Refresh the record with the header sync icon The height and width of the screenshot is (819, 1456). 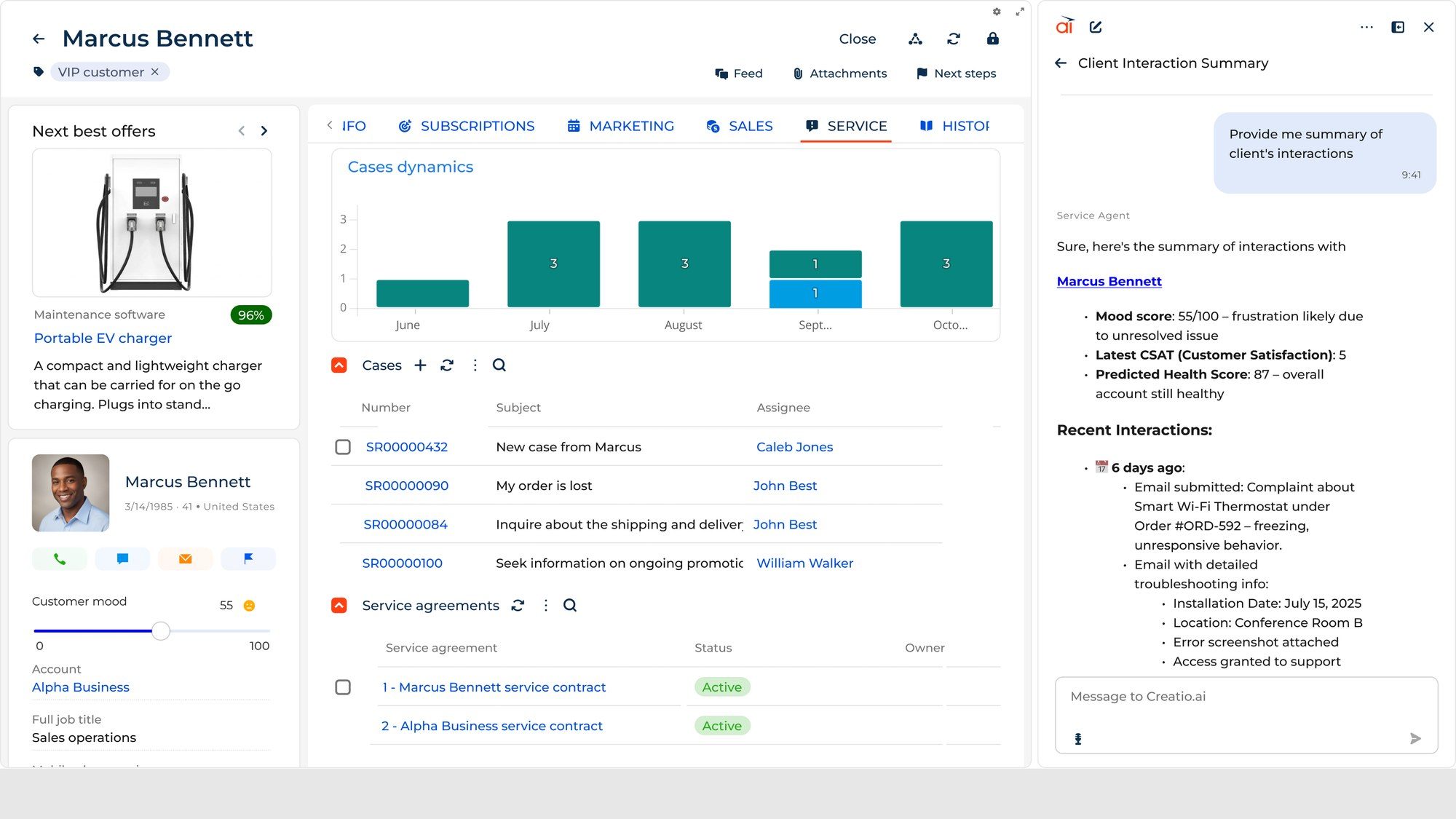(954, 39)
